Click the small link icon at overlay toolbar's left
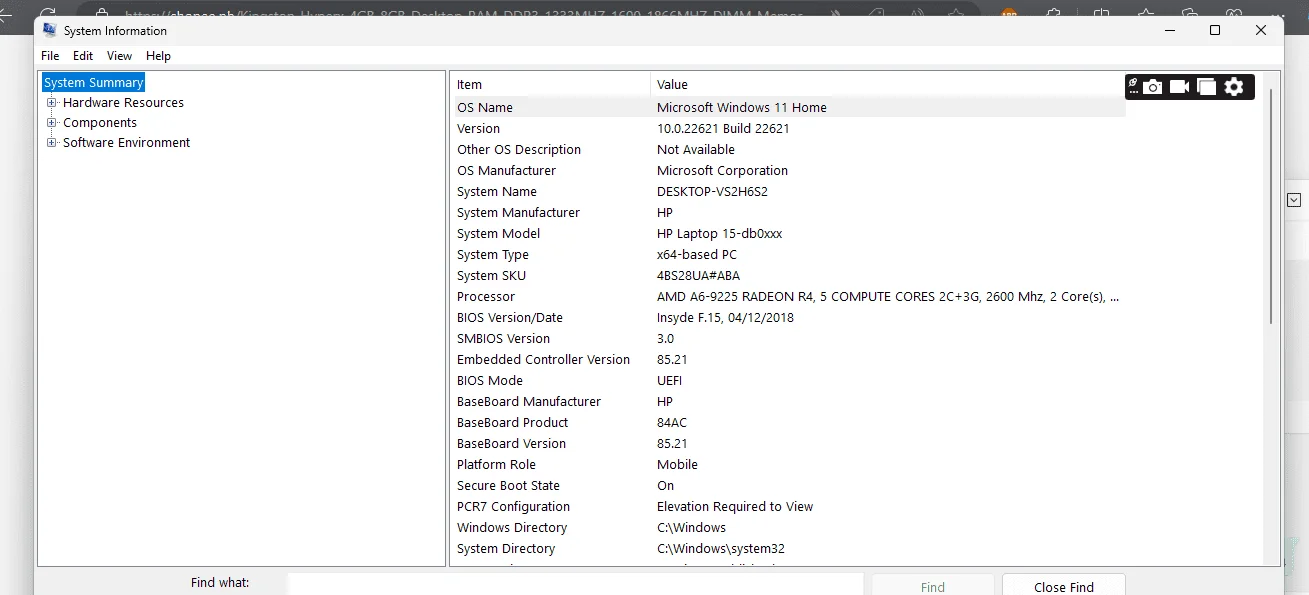 [x=1134, y=84]
